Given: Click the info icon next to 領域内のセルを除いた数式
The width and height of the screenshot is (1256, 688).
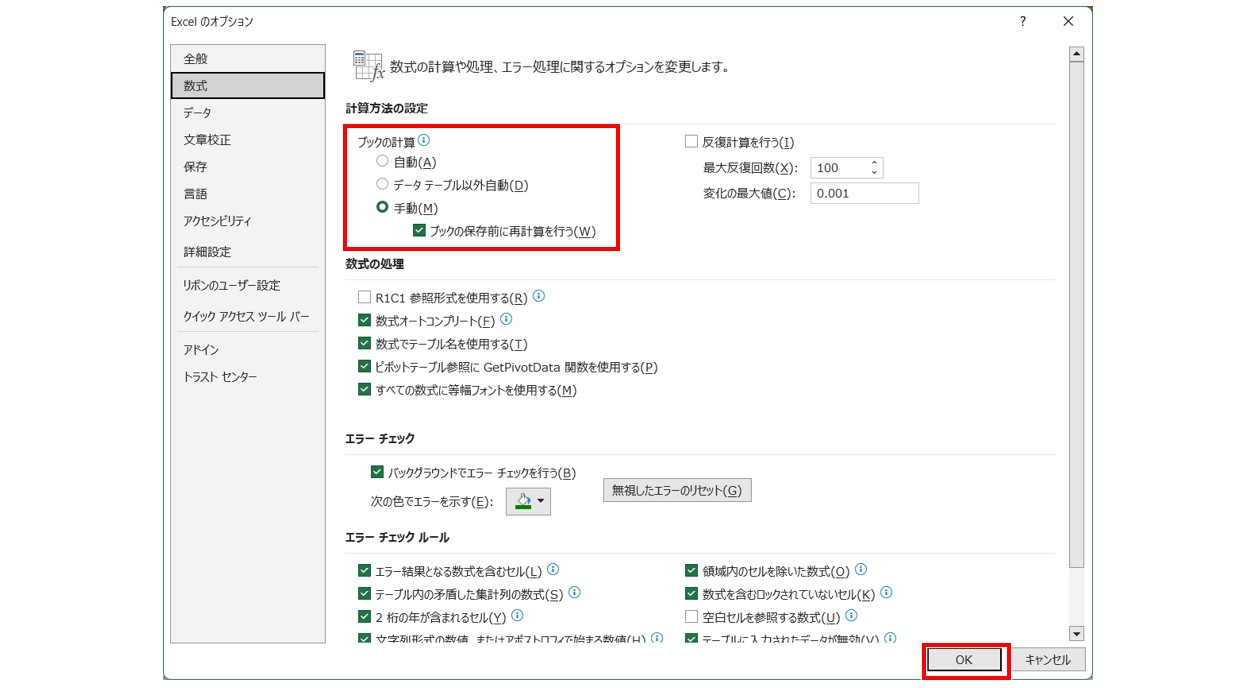Looking at the screenshot, I should (861, 570).
